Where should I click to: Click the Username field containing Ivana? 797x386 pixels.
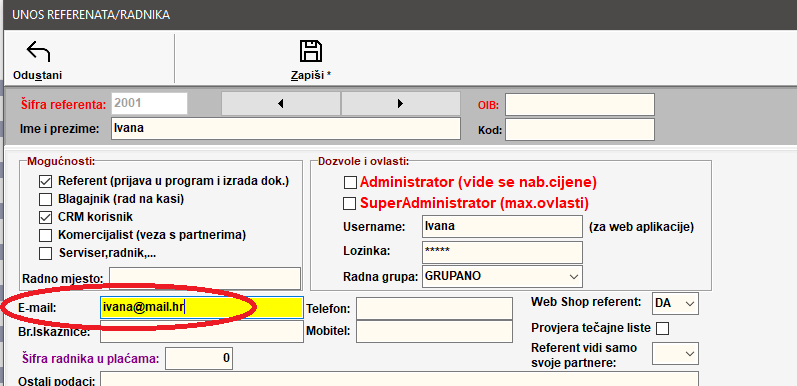(x=502, y=226)
